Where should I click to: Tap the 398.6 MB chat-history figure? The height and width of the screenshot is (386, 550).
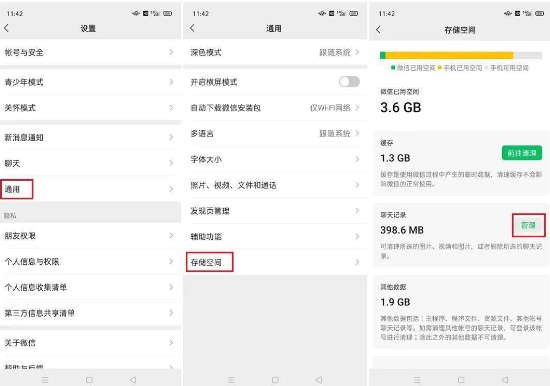tap(402, 230)
